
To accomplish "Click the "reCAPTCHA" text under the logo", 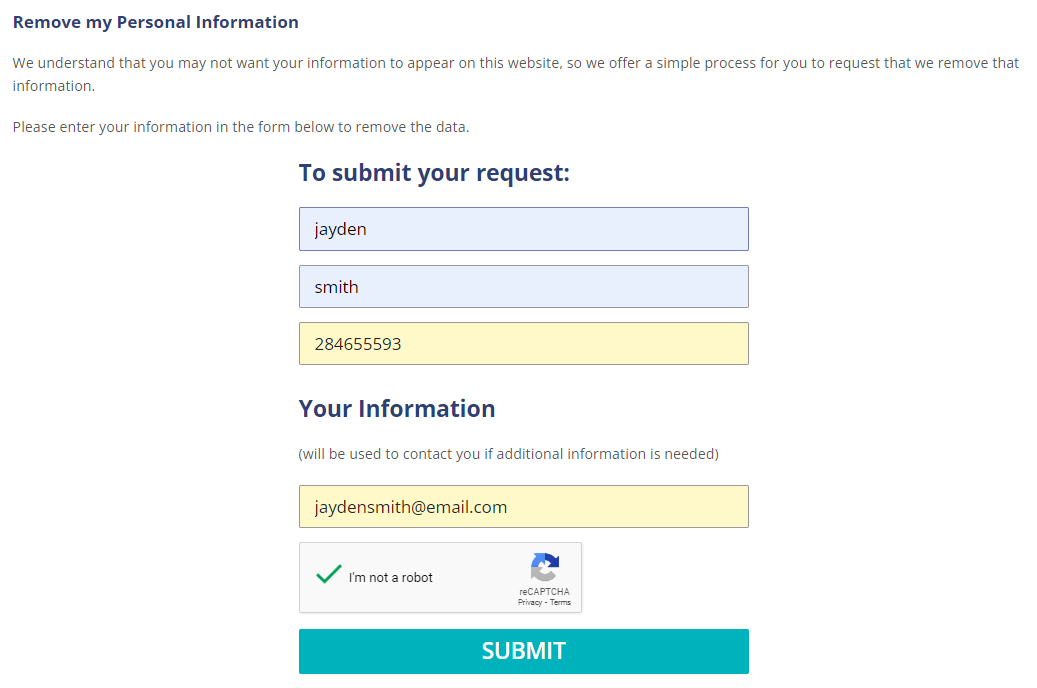I will click(x=544, y=591).
